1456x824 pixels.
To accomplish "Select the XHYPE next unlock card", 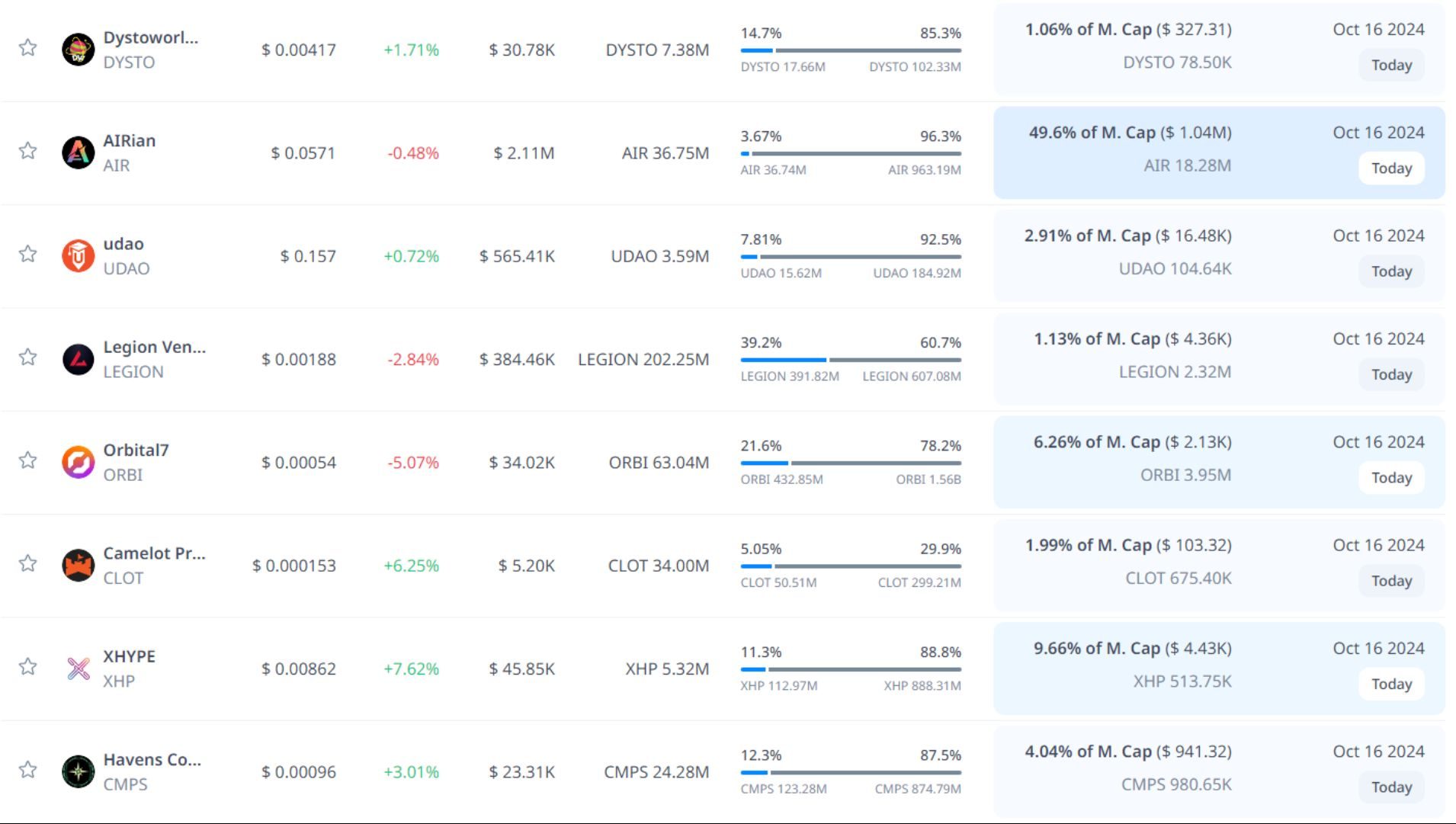I will click(x=1218, y=668).
